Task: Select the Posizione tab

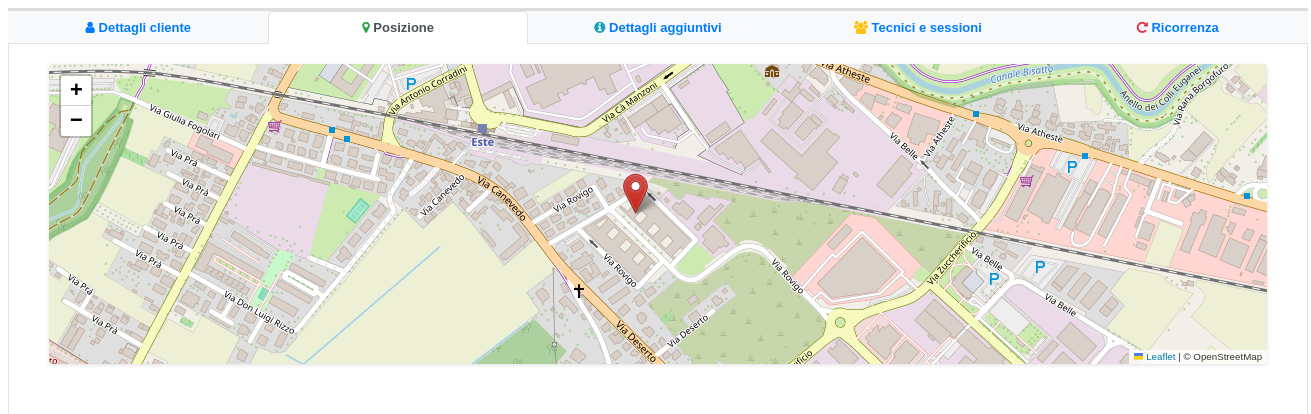Action: pos(398,28)
